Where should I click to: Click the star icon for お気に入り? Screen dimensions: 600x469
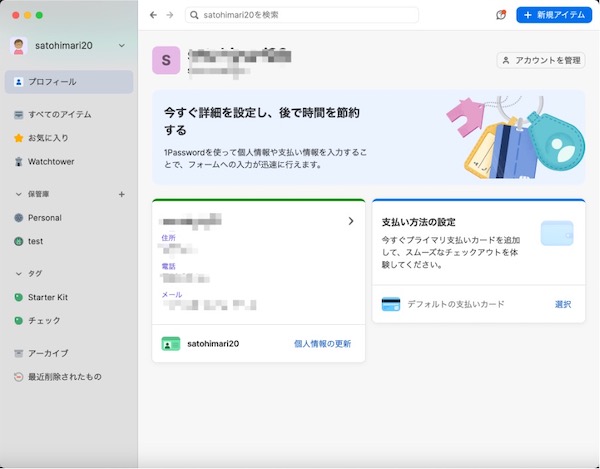[18, 138]
